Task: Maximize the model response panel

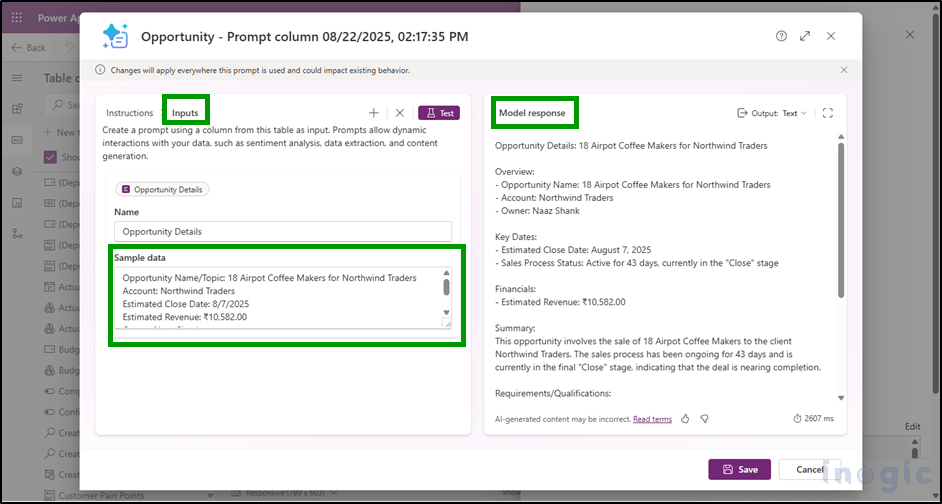Action: [828, 113]
